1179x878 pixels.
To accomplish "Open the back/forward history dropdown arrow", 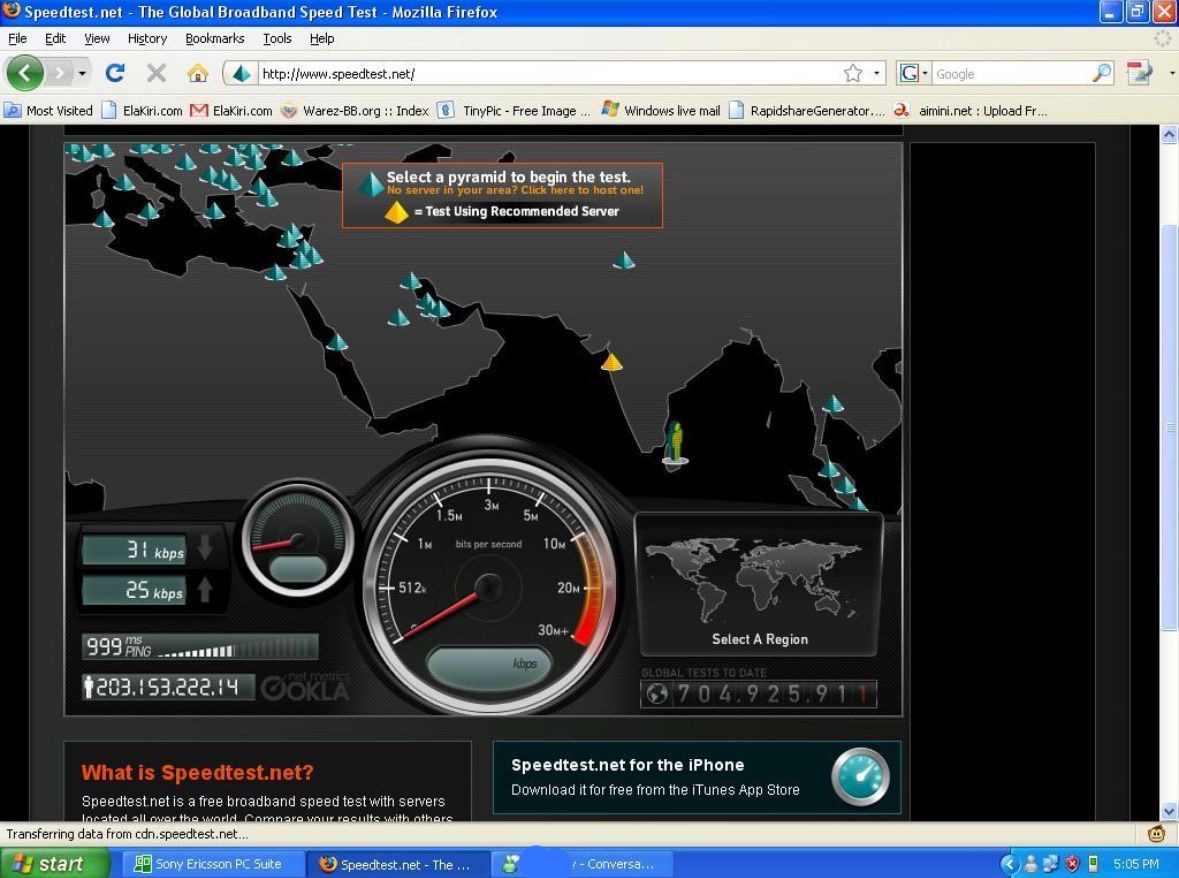I will 82,74.
